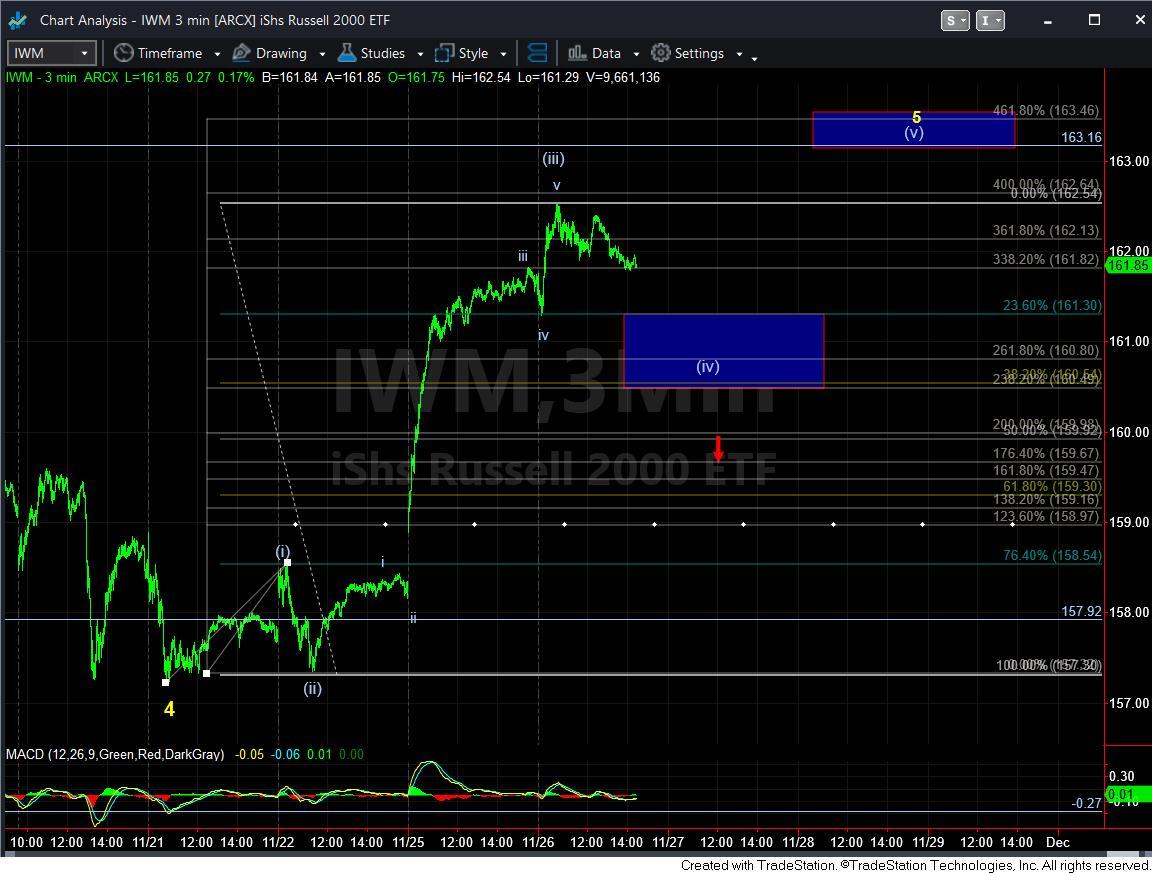Click the 163.16 horizontal line price label
The image size is (1152, 873).
[x=1081, y=137]
